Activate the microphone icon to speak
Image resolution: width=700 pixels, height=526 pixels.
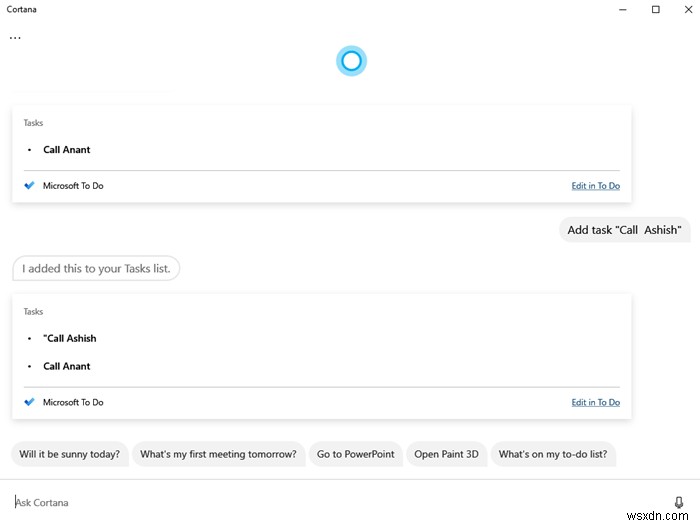[679, 502]
